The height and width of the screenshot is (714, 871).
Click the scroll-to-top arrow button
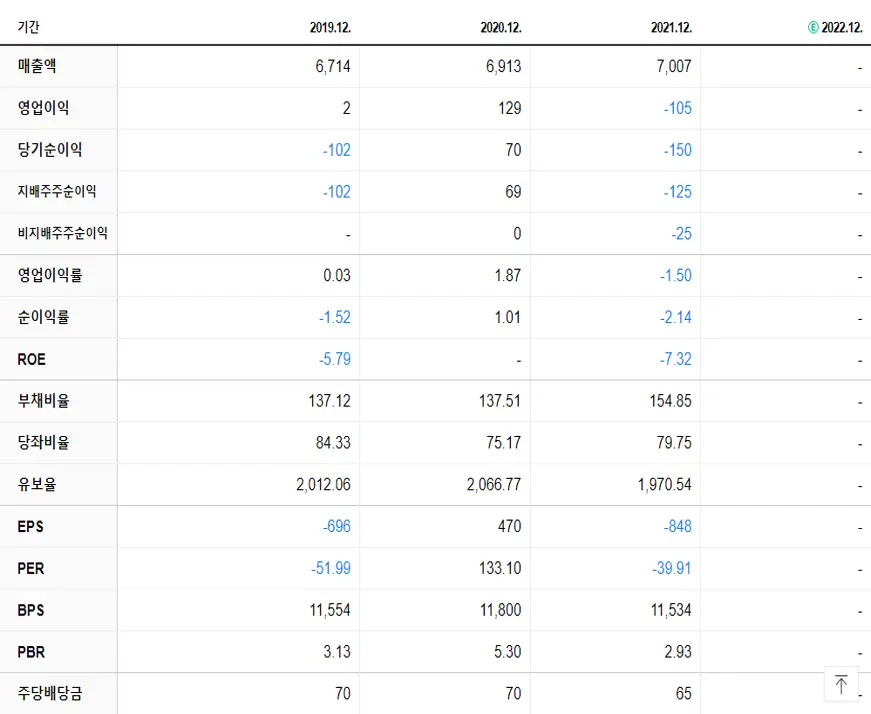(841, 684)
